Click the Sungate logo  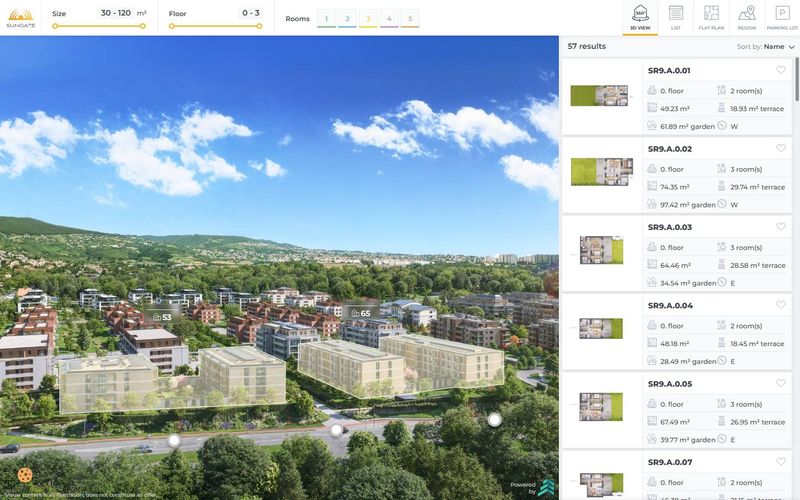(20, 18)
